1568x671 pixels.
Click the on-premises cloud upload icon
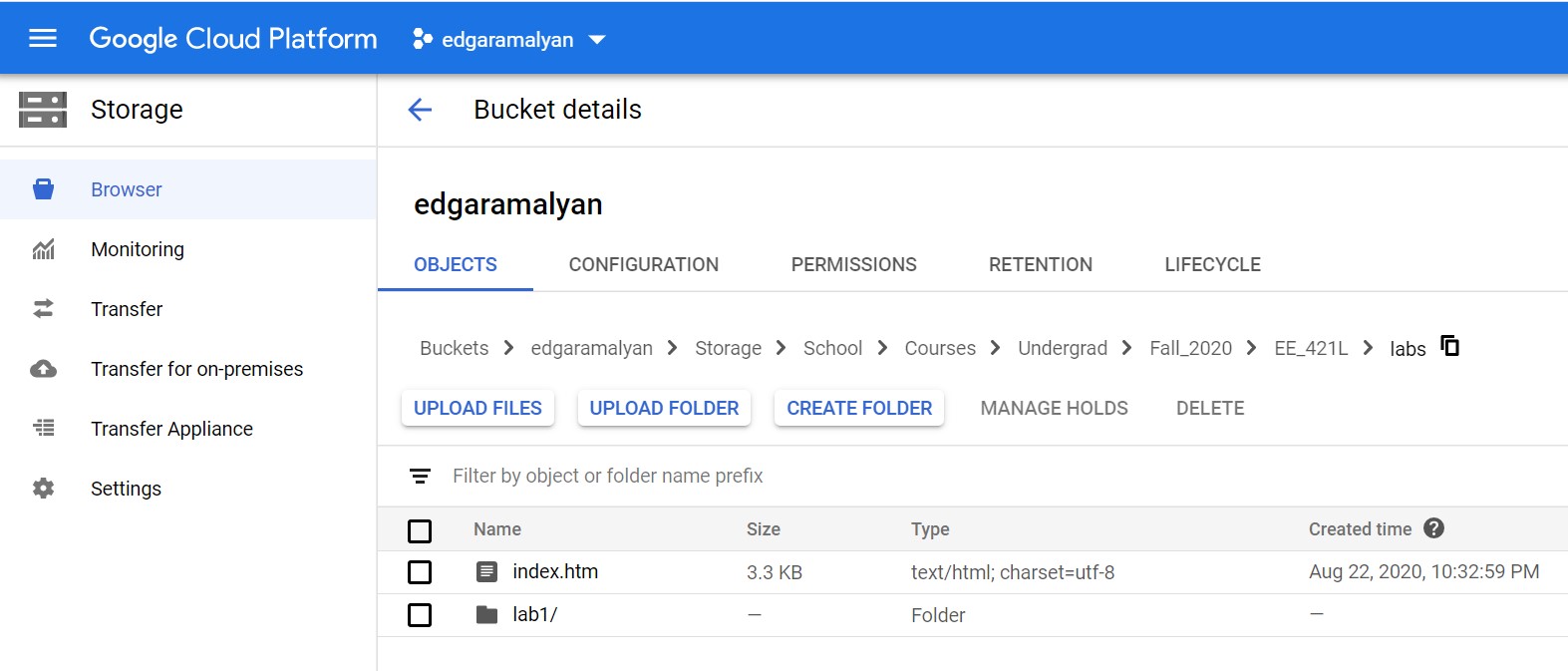click(x=43, y=369)
